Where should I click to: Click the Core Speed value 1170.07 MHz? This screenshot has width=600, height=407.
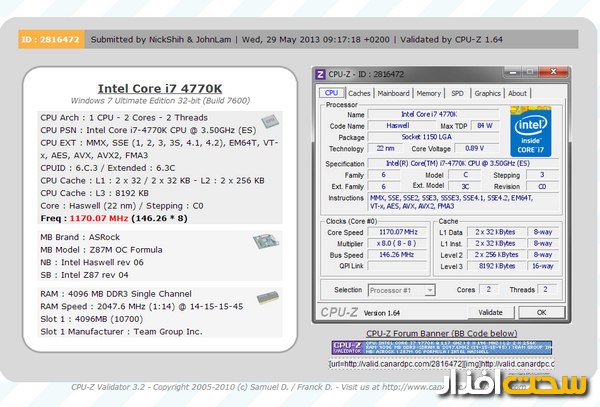click(x=398, y=232)
